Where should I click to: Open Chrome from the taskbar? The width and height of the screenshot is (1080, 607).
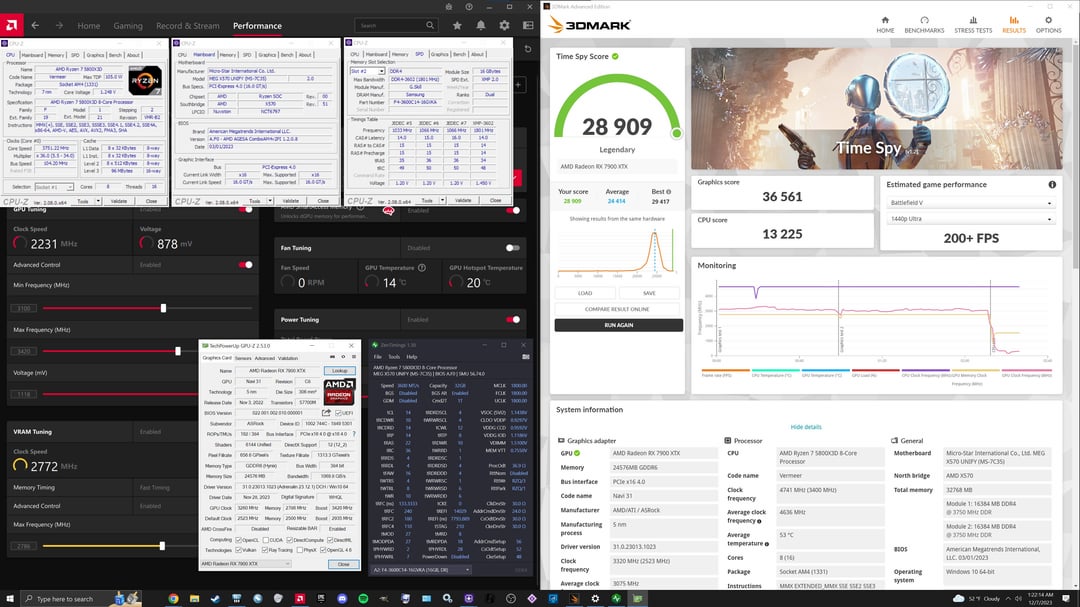point(173,599)
